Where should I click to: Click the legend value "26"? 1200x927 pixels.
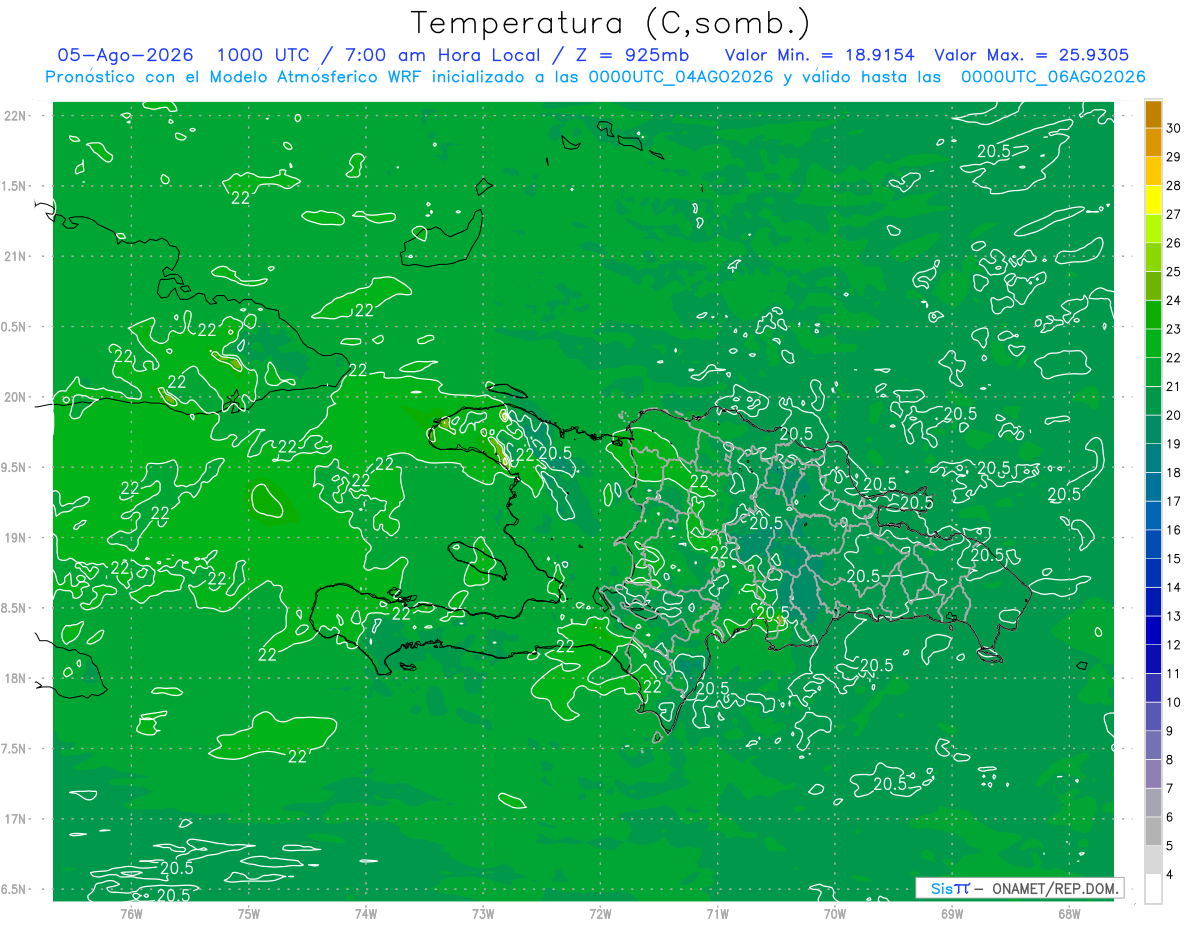[x=1173, y=243]
